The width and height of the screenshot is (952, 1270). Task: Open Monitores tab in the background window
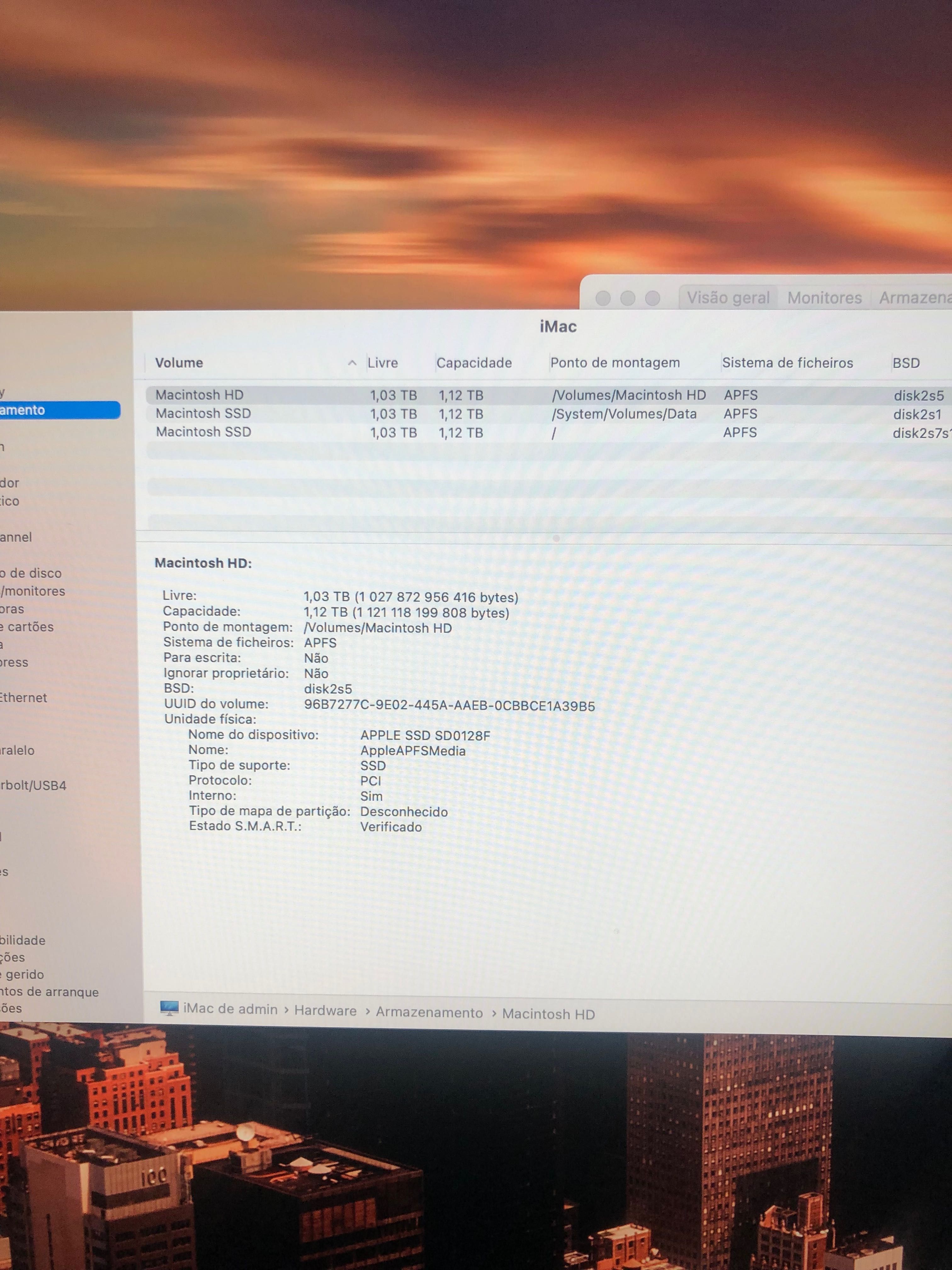(x=824, y=297)
